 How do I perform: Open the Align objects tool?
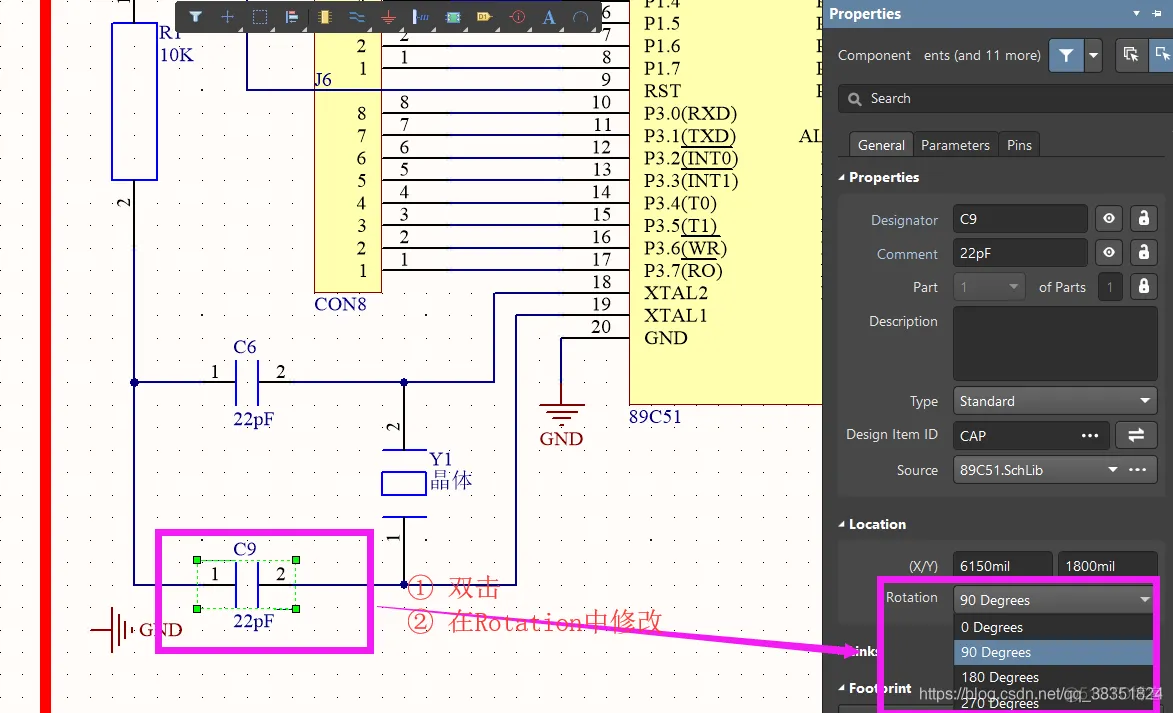tap(292, 16)
